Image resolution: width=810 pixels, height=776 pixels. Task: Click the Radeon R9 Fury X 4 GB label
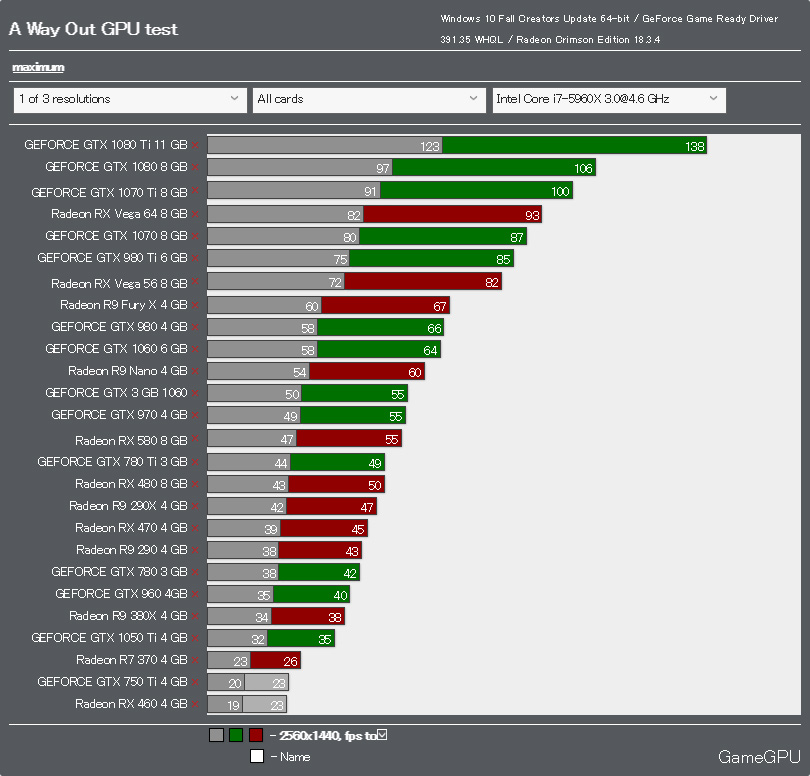tap(123, 305)
